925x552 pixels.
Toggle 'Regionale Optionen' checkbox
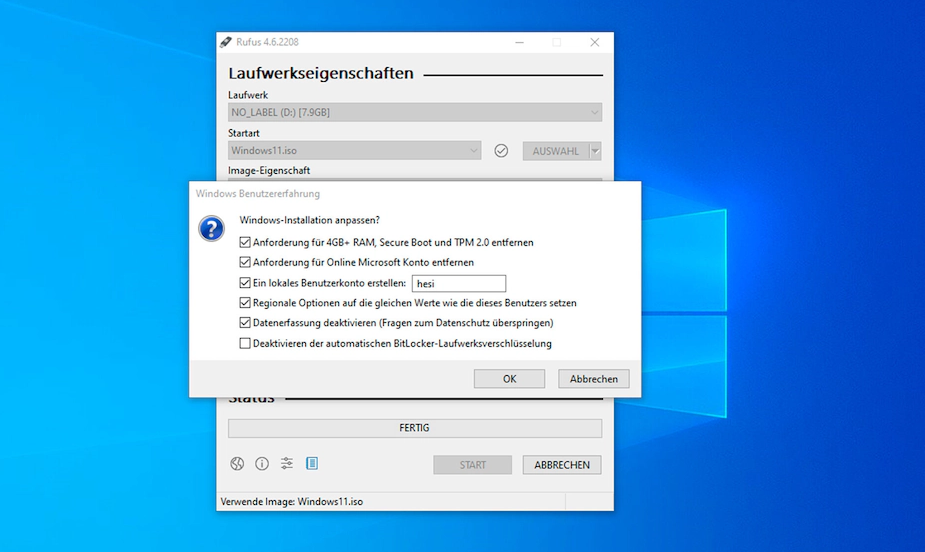coord(245,303)
